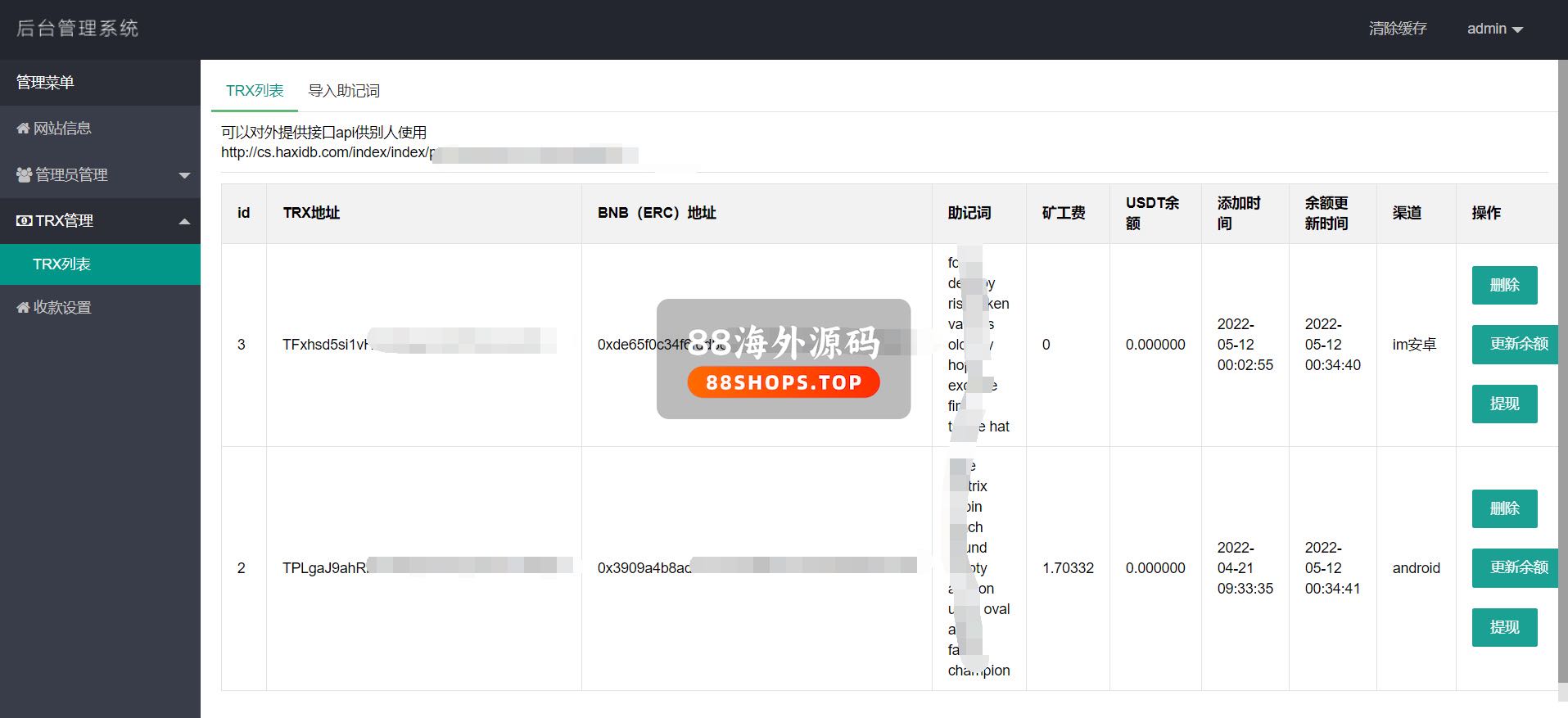The width and height of the screenshot is (1568, 718).
Task: Click 清除缓存 in the top bar
Action: coord(1397,29)
